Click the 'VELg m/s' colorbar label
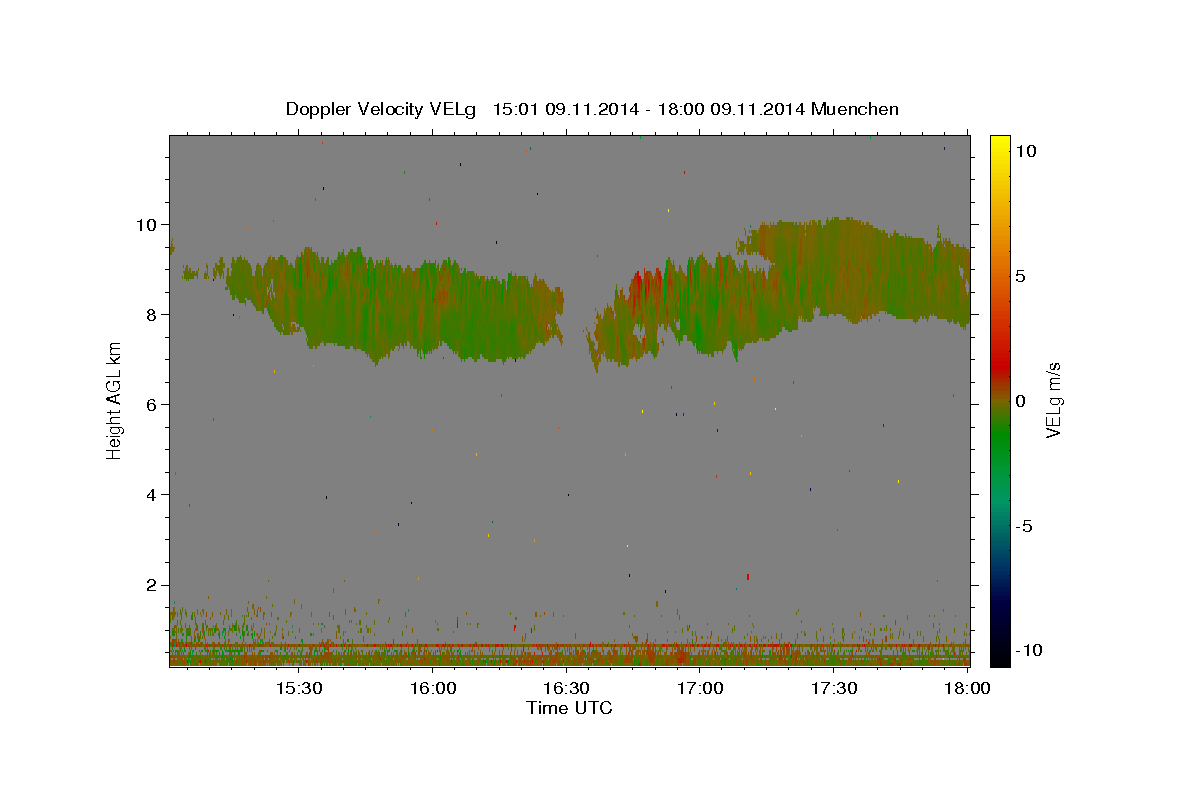This screenshot has width=1200, height=800. click(x=1053, y=400)
